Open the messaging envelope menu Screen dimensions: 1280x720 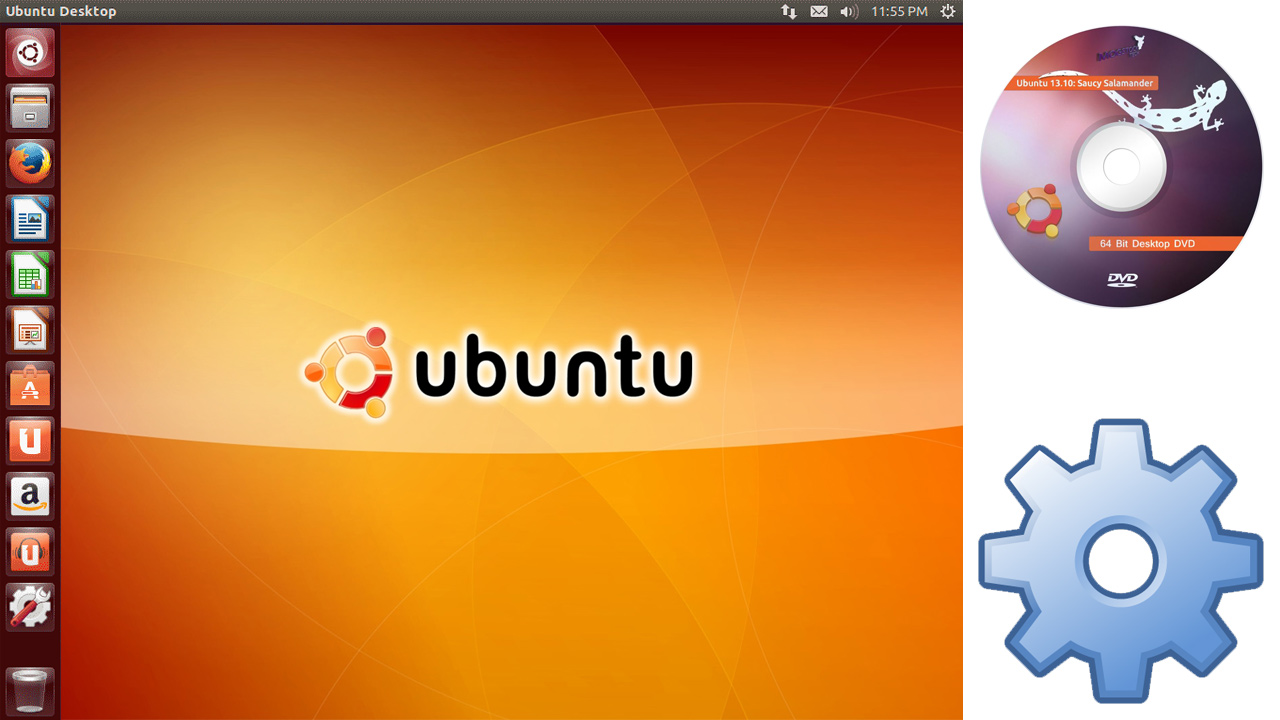click(x=818, y=12)
